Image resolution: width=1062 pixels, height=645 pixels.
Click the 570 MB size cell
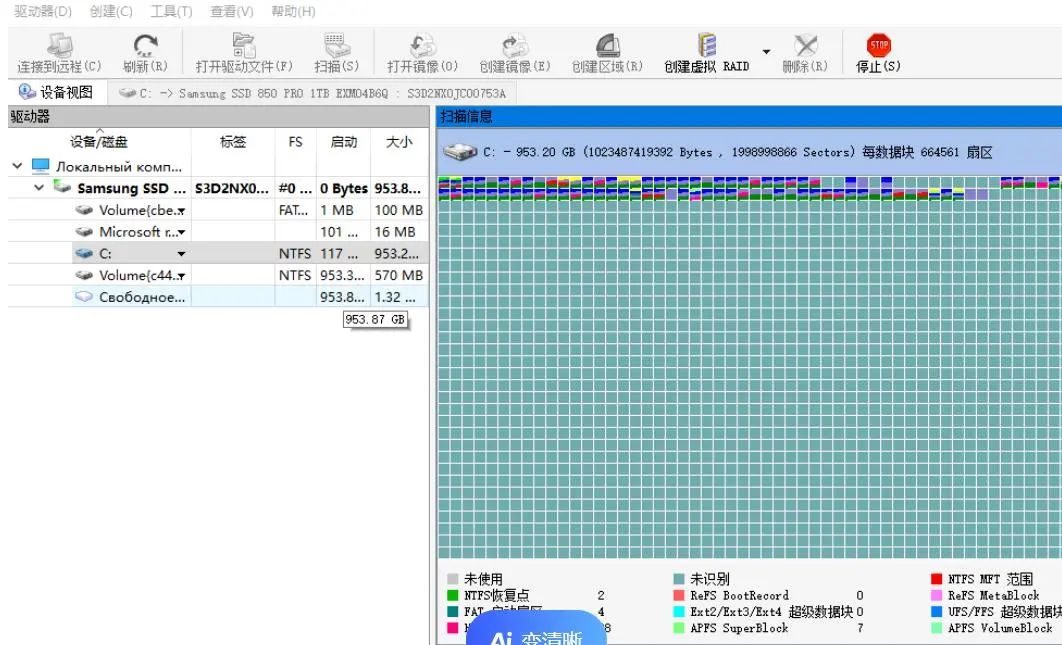tap(399, 275)
